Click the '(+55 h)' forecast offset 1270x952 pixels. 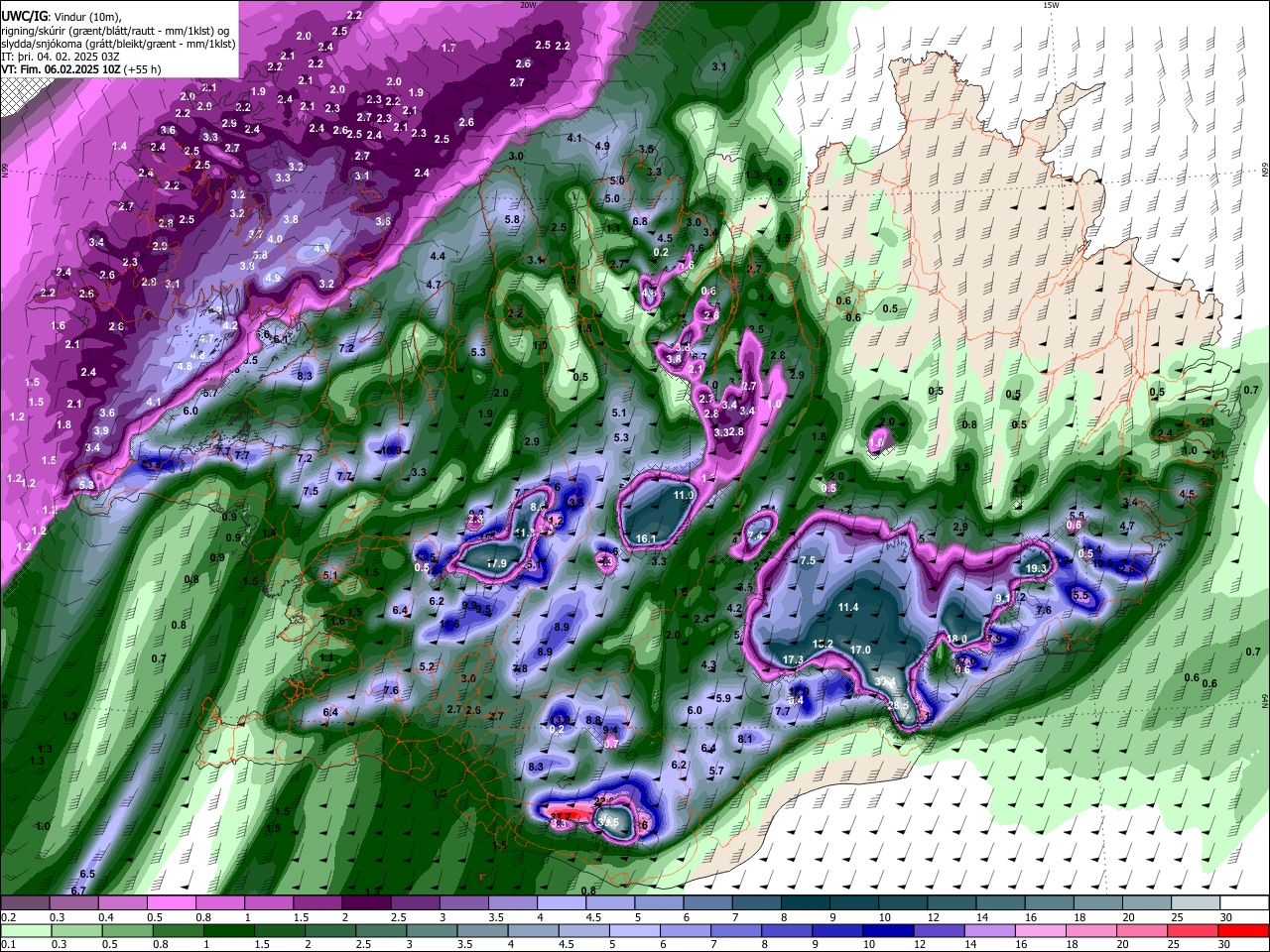point(143,69)
